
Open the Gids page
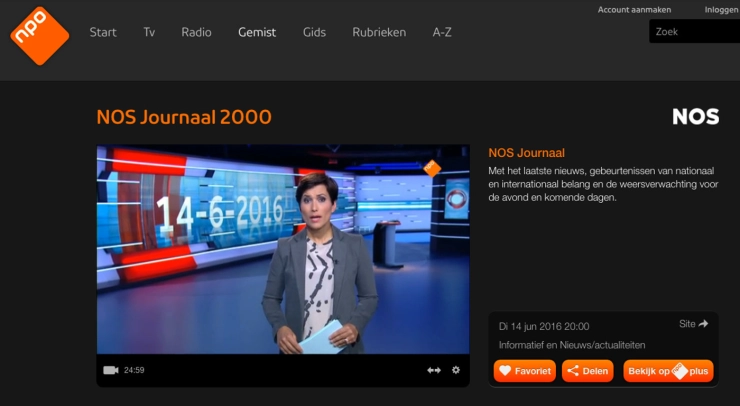(314, 32)
